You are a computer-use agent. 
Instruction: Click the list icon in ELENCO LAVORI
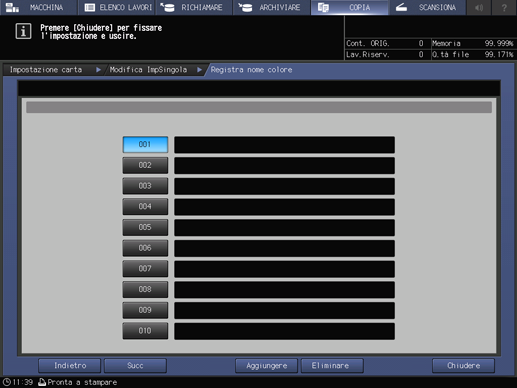(x=90, y=7)
